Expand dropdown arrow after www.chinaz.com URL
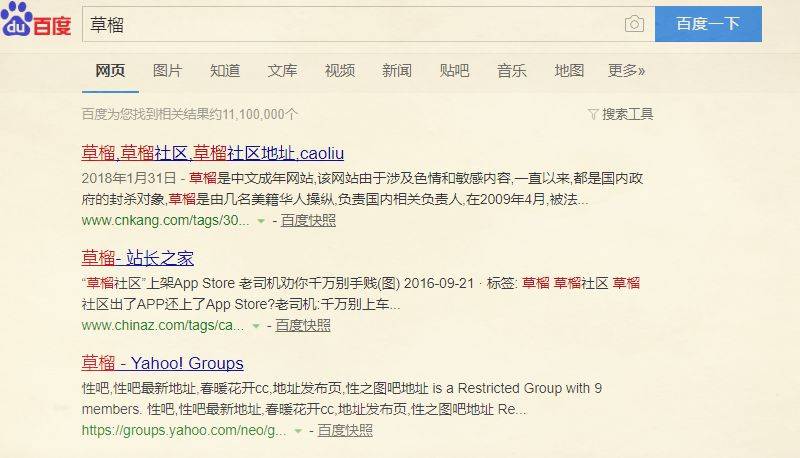 (x=256, y=326)
